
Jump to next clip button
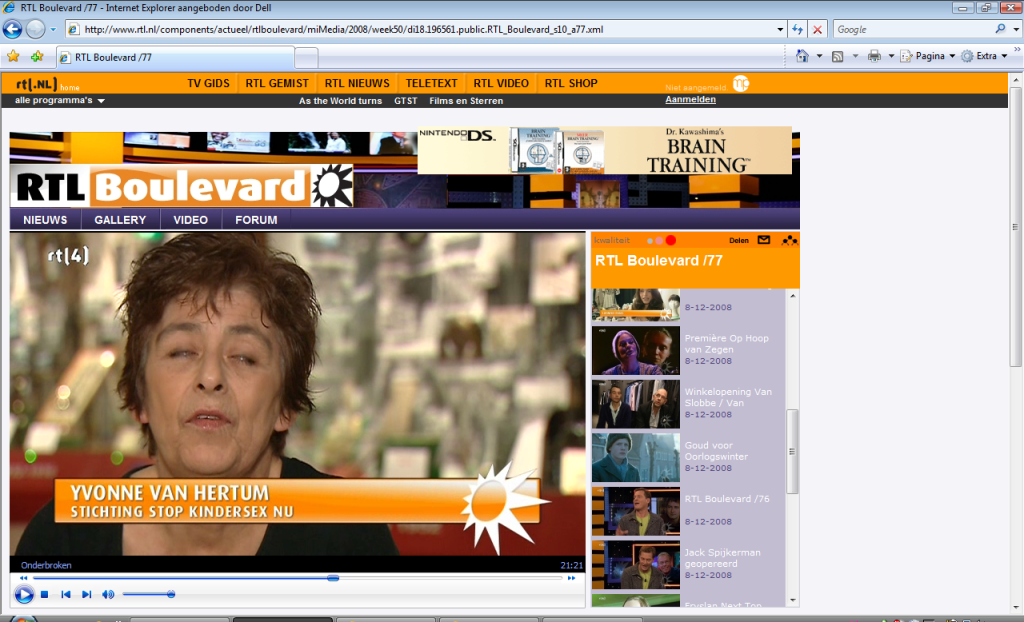pos(86,595)
